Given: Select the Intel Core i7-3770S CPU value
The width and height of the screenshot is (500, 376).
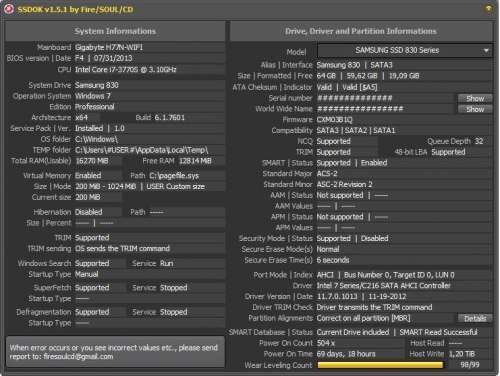Looking at the screenshot, I should pyautogui.click(x=125, y=69).
